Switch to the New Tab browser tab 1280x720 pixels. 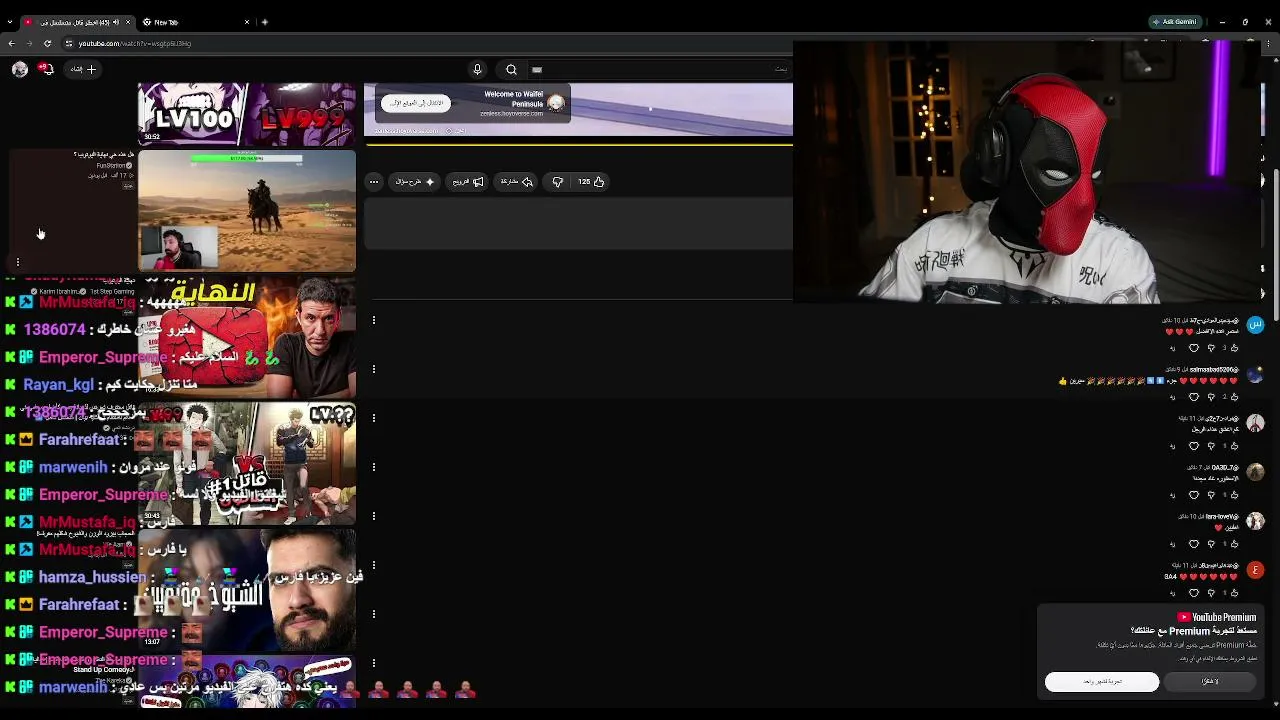click(x=195, y=22)
